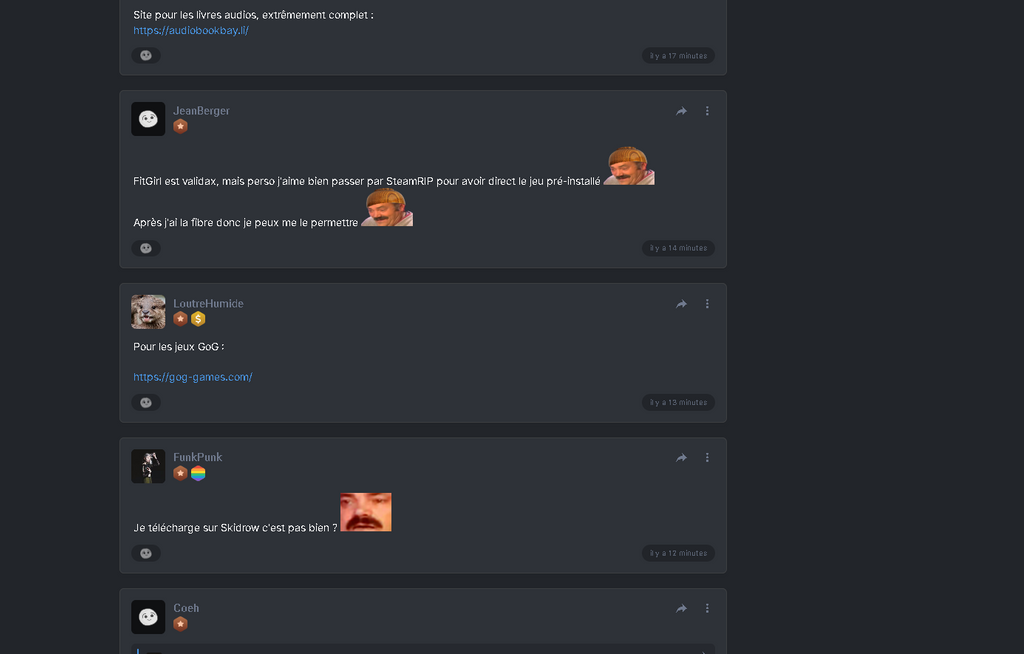The image size is (1024, 654).
Task: Click the rainbow badge under FunkPunk
Action: click(198, 473)
